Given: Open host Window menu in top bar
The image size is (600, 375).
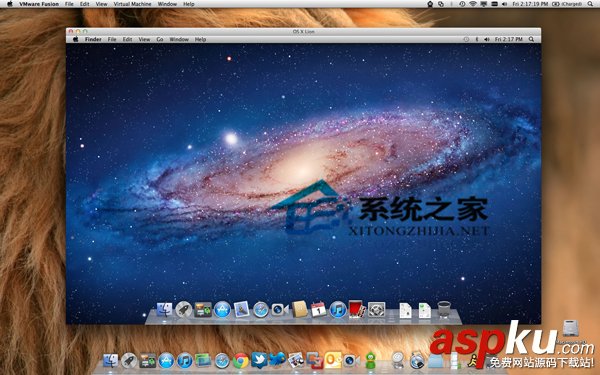Looking at the screenshot, I should 167,4.
